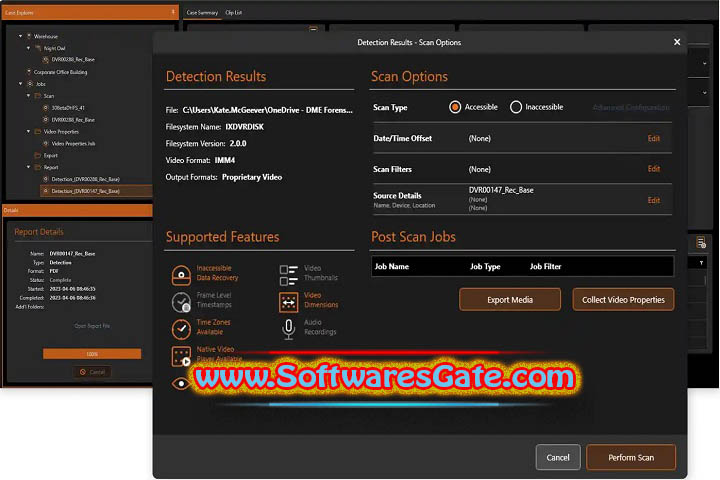The width and height of the screenshot is (720, 480).
Task: Click the filter arrow below the list icon
Action: pos(701,263)
